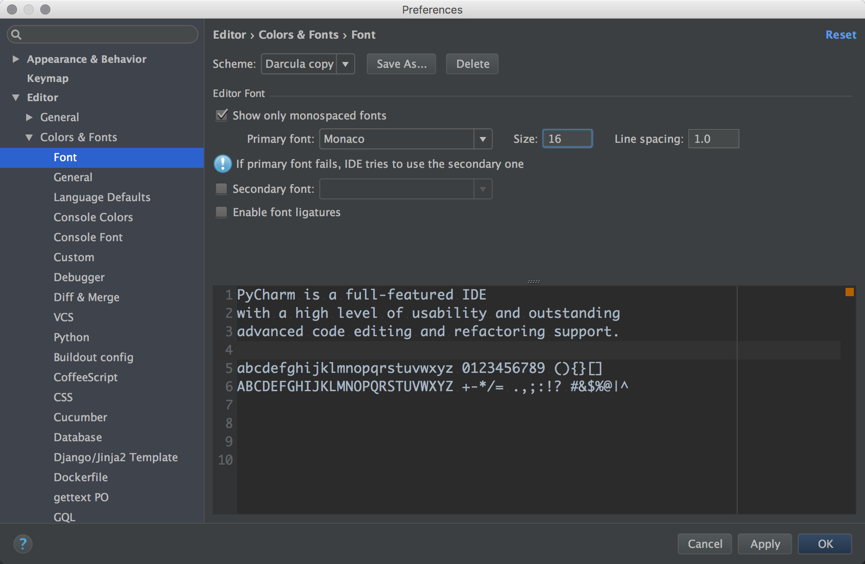Click the Colors & Fonts breadcrumb

point(298,35)
